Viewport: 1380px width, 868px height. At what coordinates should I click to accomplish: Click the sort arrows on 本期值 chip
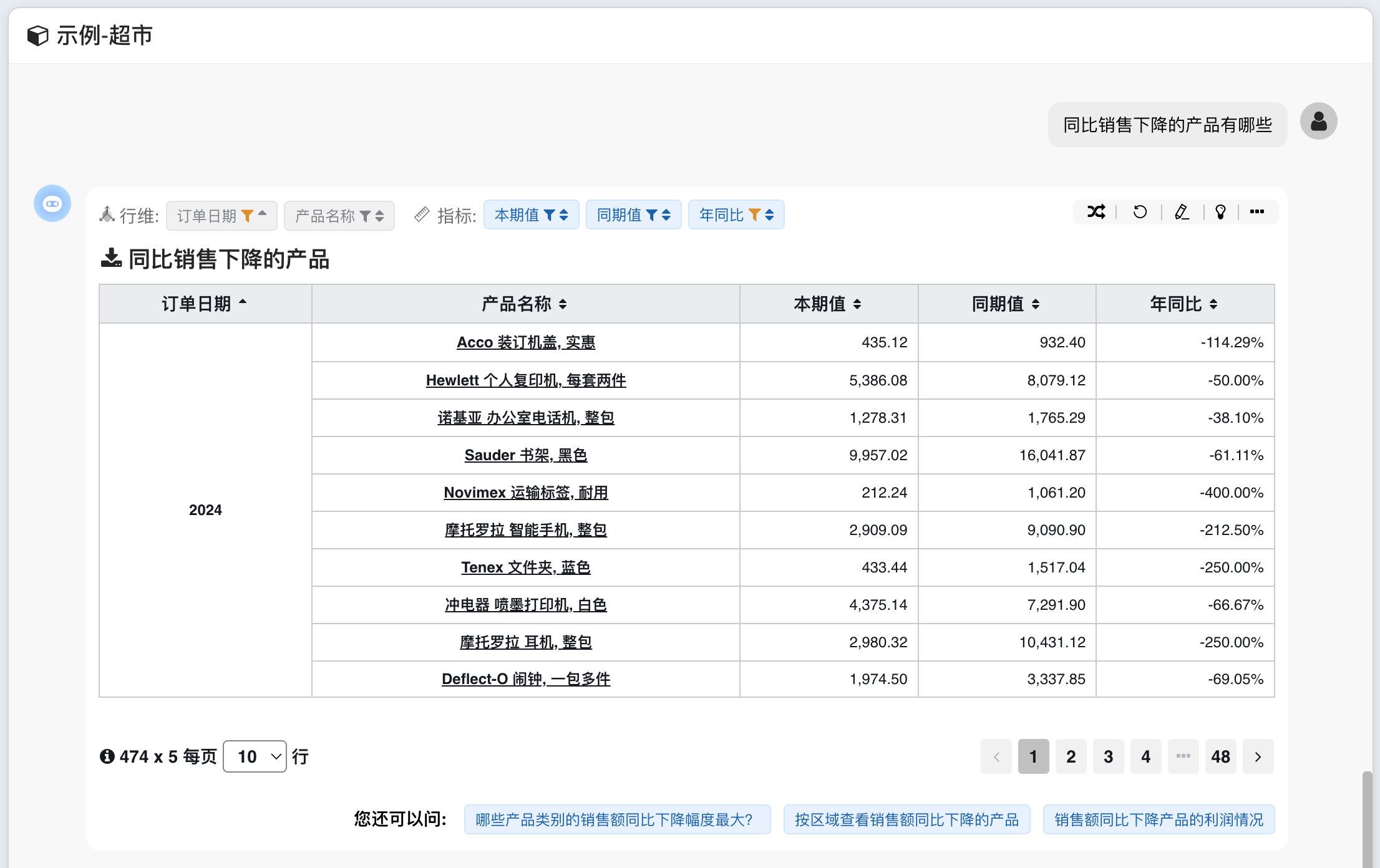[564, 215]
